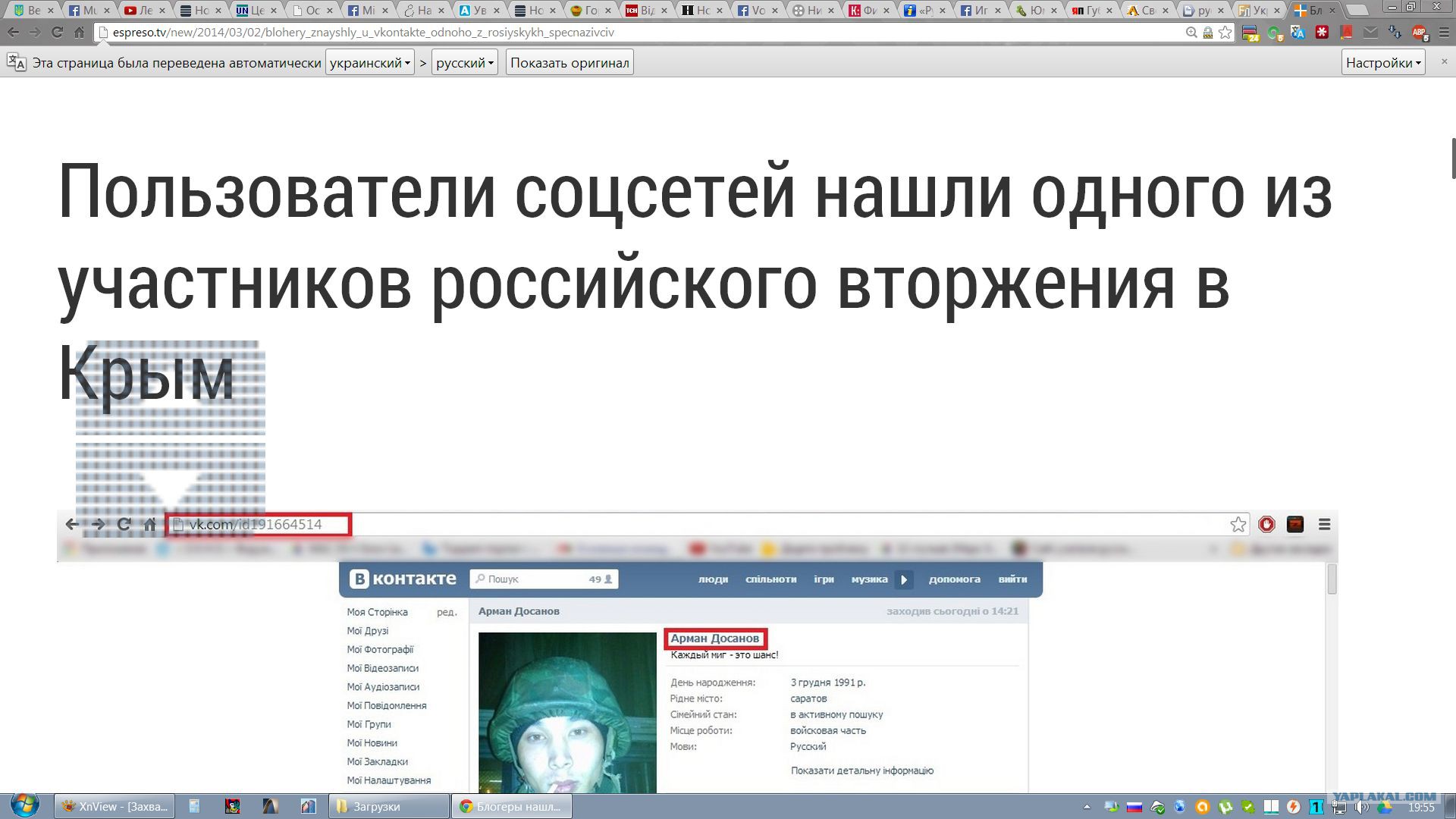Expand the Настройки translation options
The width and height of the screenshot is (1456, 819).
click(1383, 63)
